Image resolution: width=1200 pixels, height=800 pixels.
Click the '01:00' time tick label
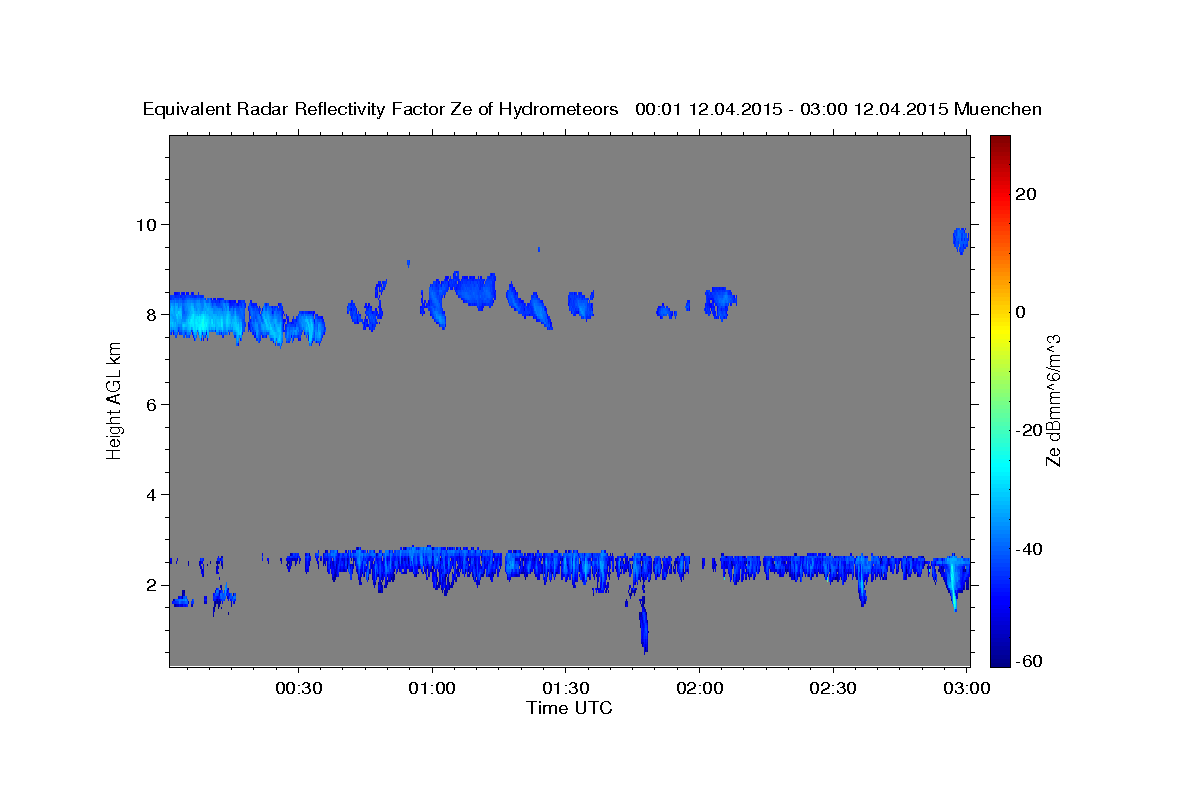pos(433,689)
